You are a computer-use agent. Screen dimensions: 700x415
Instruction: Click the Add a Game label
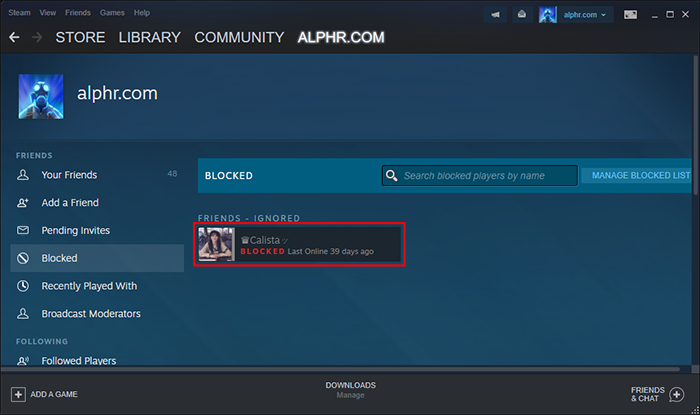point(54,394)
